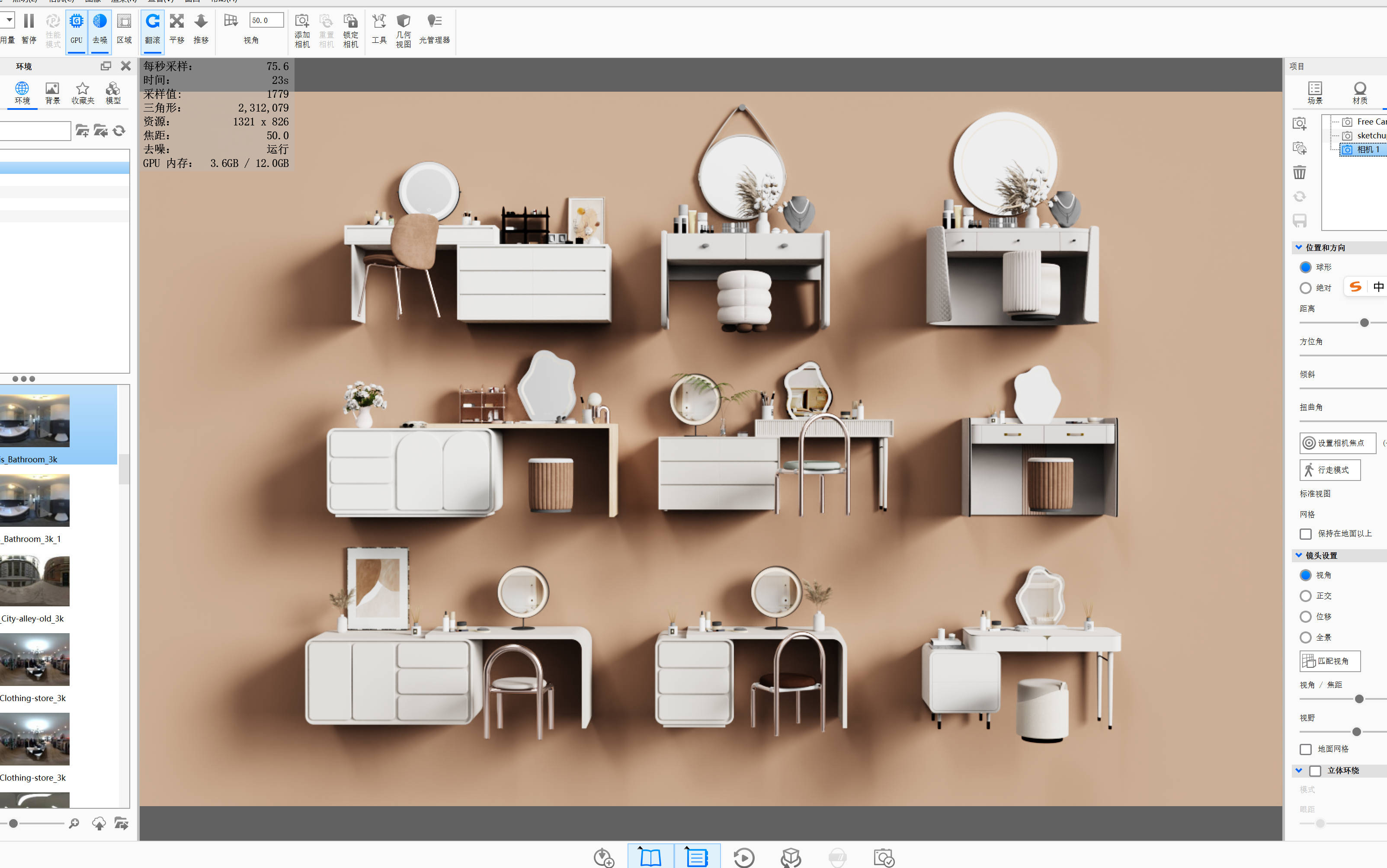Enable the 地面网格 ground grid checkbox
Image resolution: width=1387 pixels, height=868 pixels.
point(1306,749)
